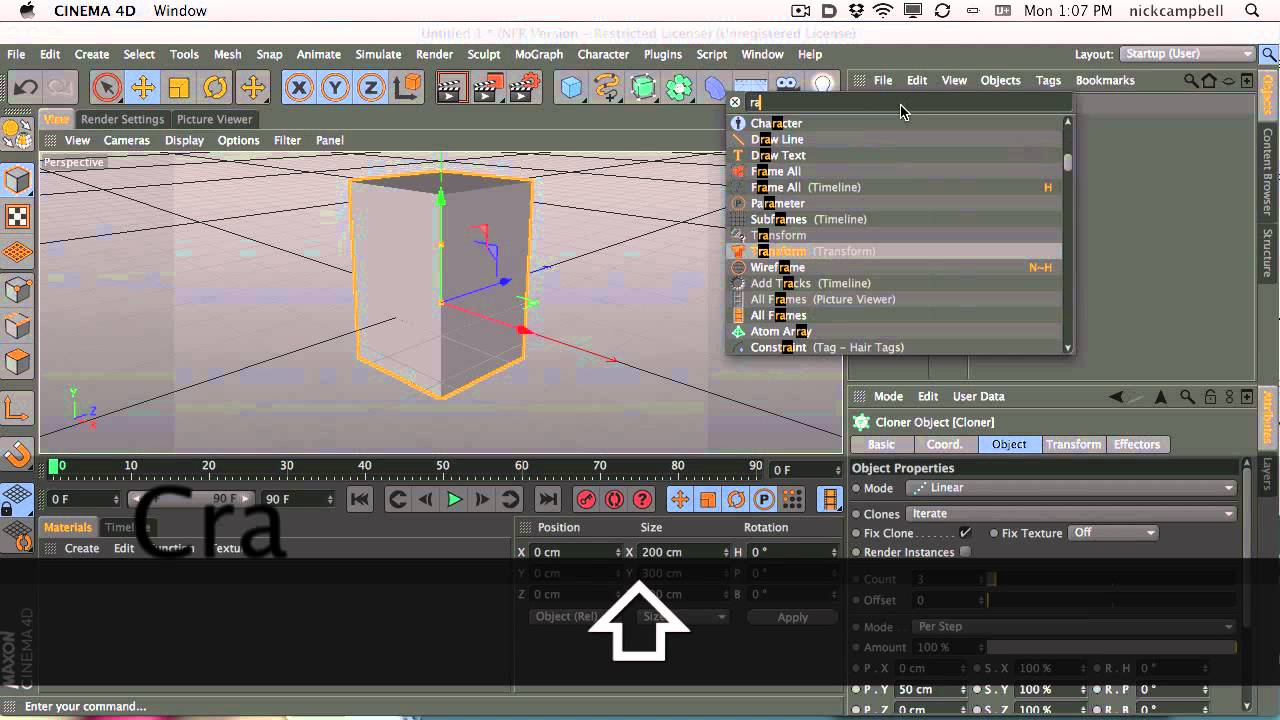The height and width of the screenshot is (720, 1280).
Task: Open Bookmarks in the Object Manager
Action: (1105, 80)
